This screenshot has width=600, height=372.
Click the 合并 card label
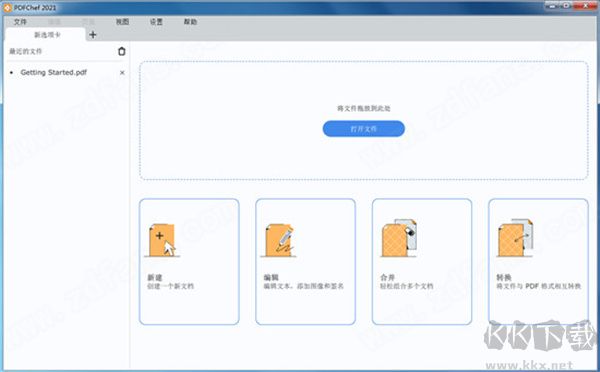click(387, 277)
